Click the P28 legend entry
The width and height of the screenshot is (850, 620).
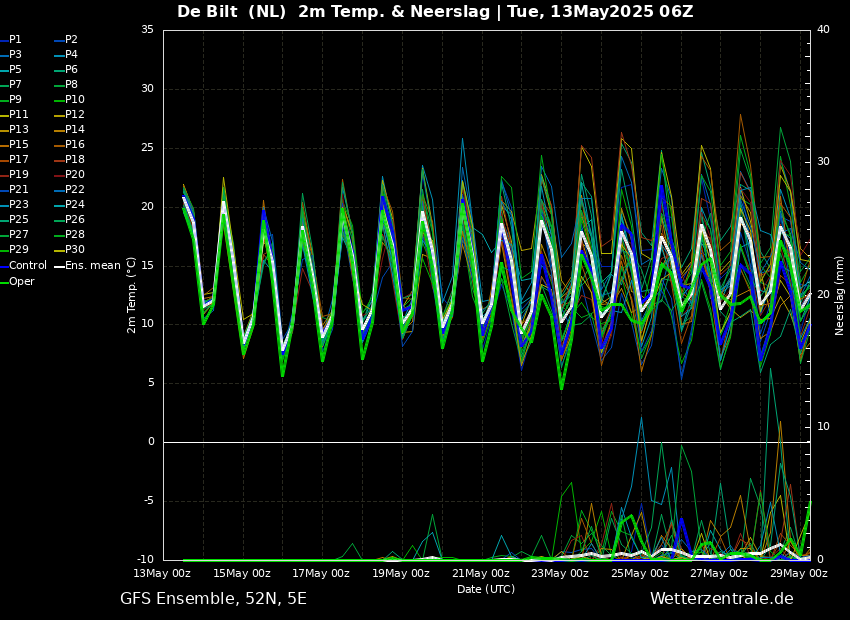(x=75, y=235)
